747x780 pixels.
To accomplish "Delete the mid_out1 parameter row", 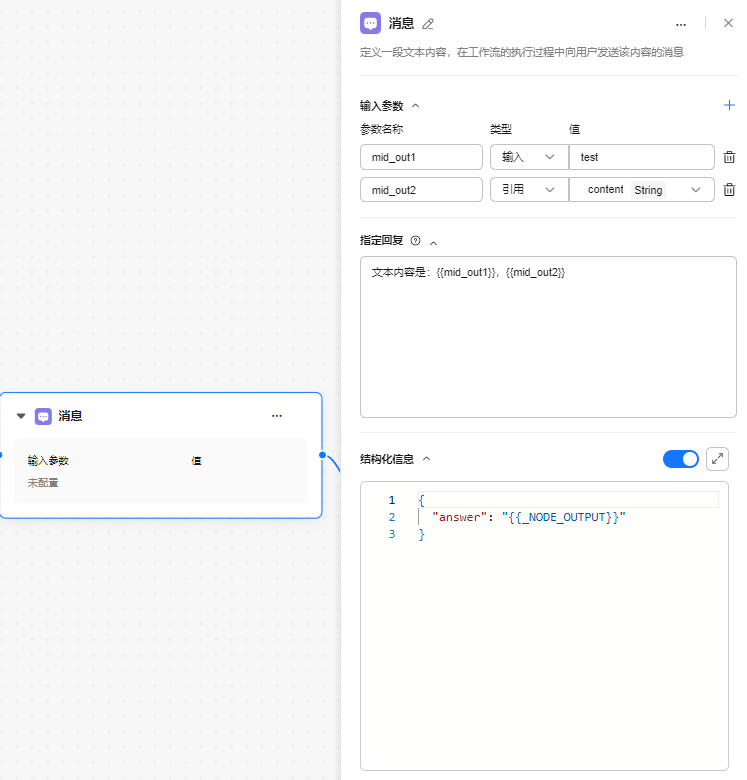I will (x=729, y=157).
